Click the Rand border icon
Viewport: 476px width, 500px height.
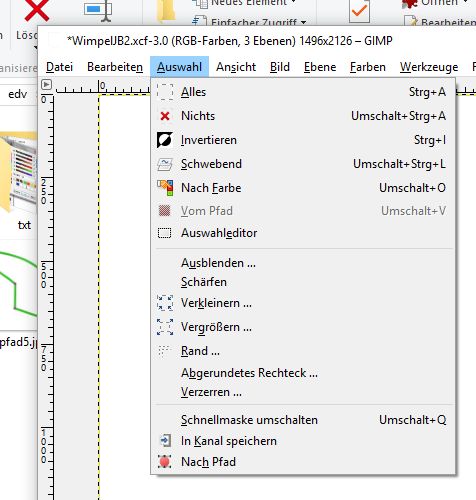click(164, 351)
